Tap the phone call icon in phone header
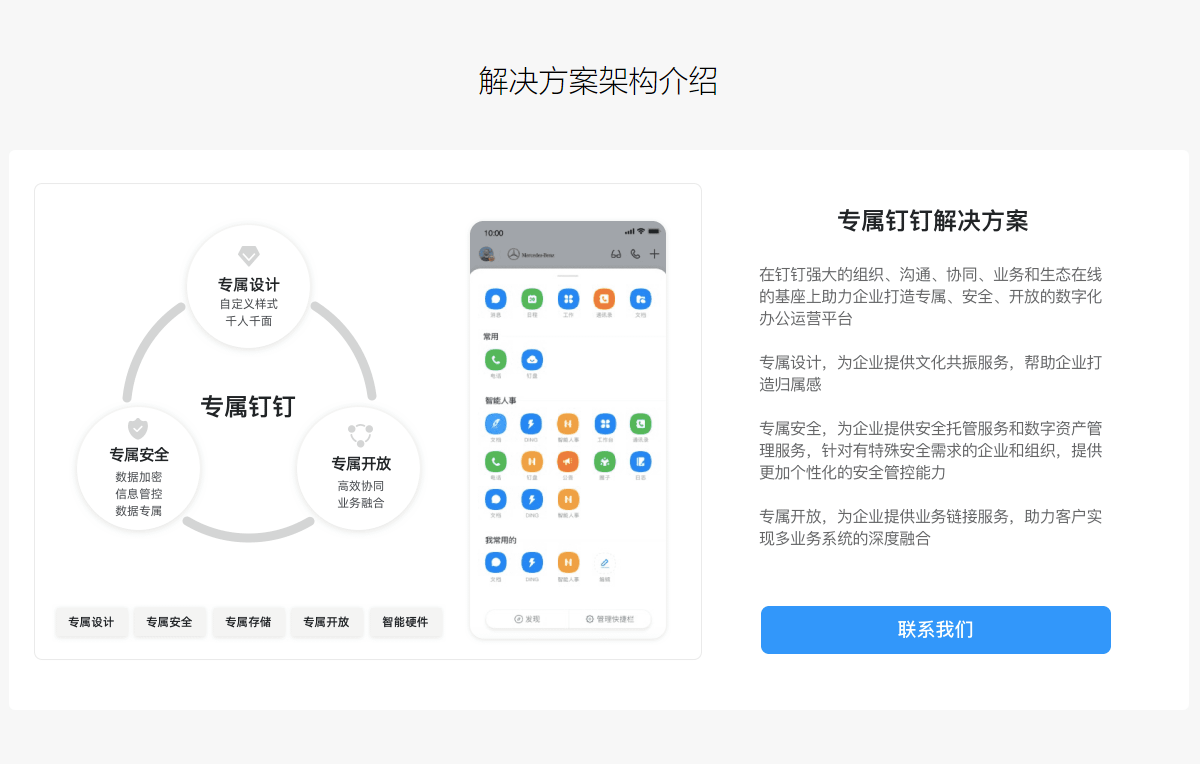The width and height of the screenshot is (1200, 764). 635,254
